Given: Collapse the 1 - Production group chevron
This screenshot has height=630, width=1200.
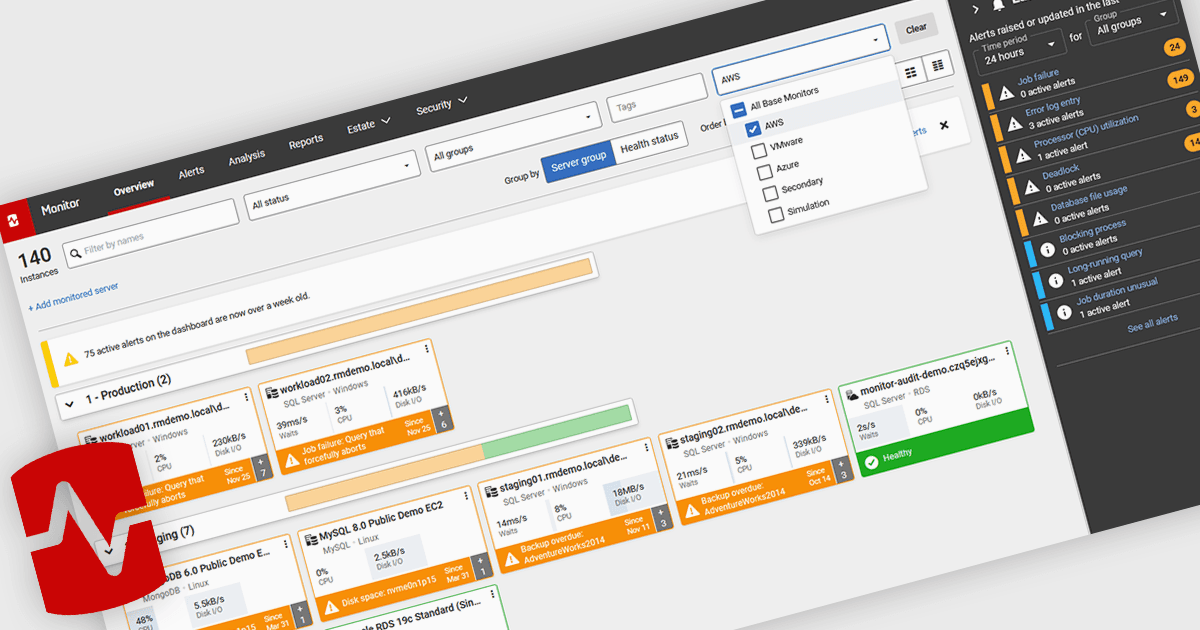Looking at the screenshot, I should pos(69,404).
